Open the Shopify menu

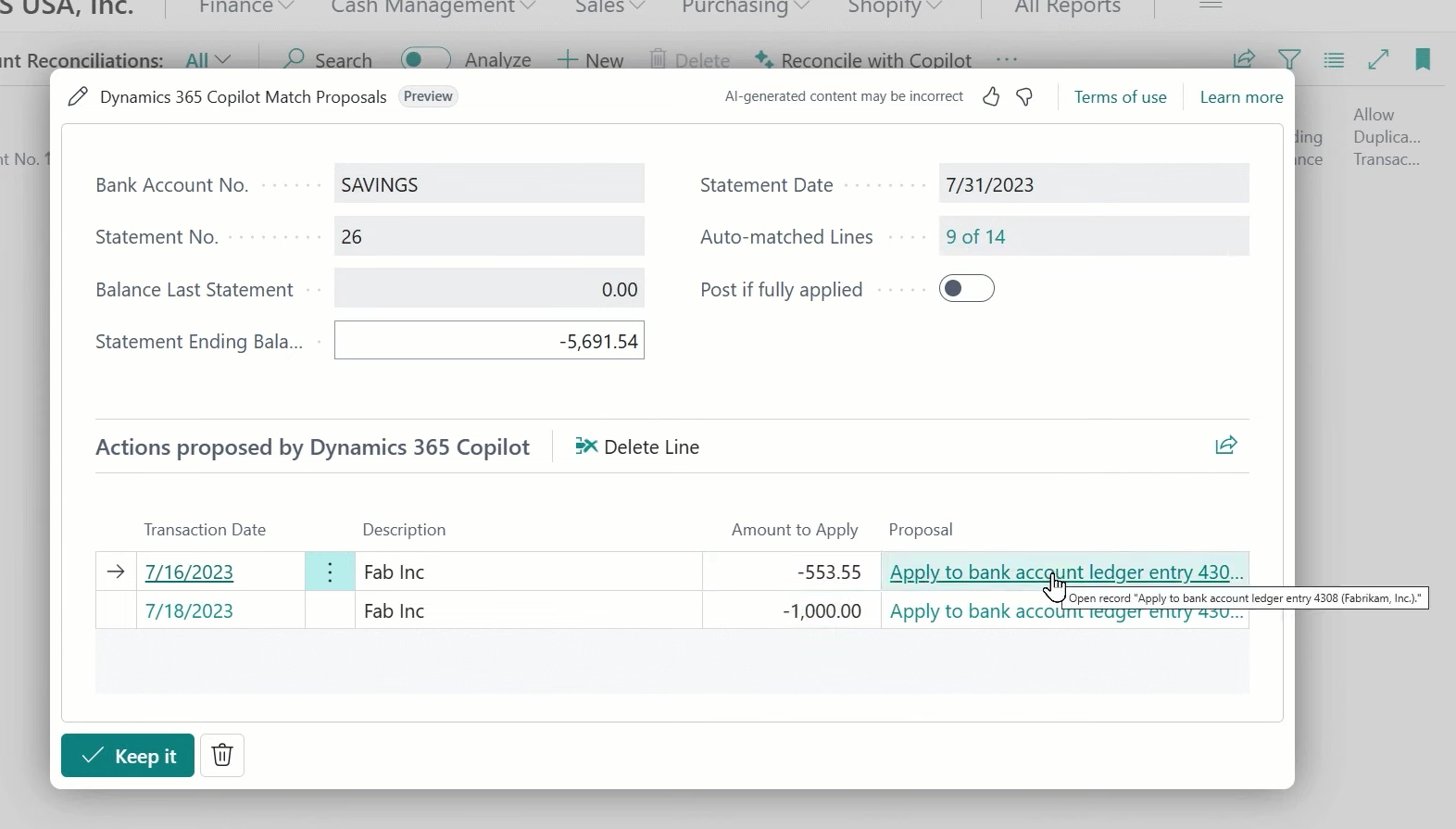[895, 7]
